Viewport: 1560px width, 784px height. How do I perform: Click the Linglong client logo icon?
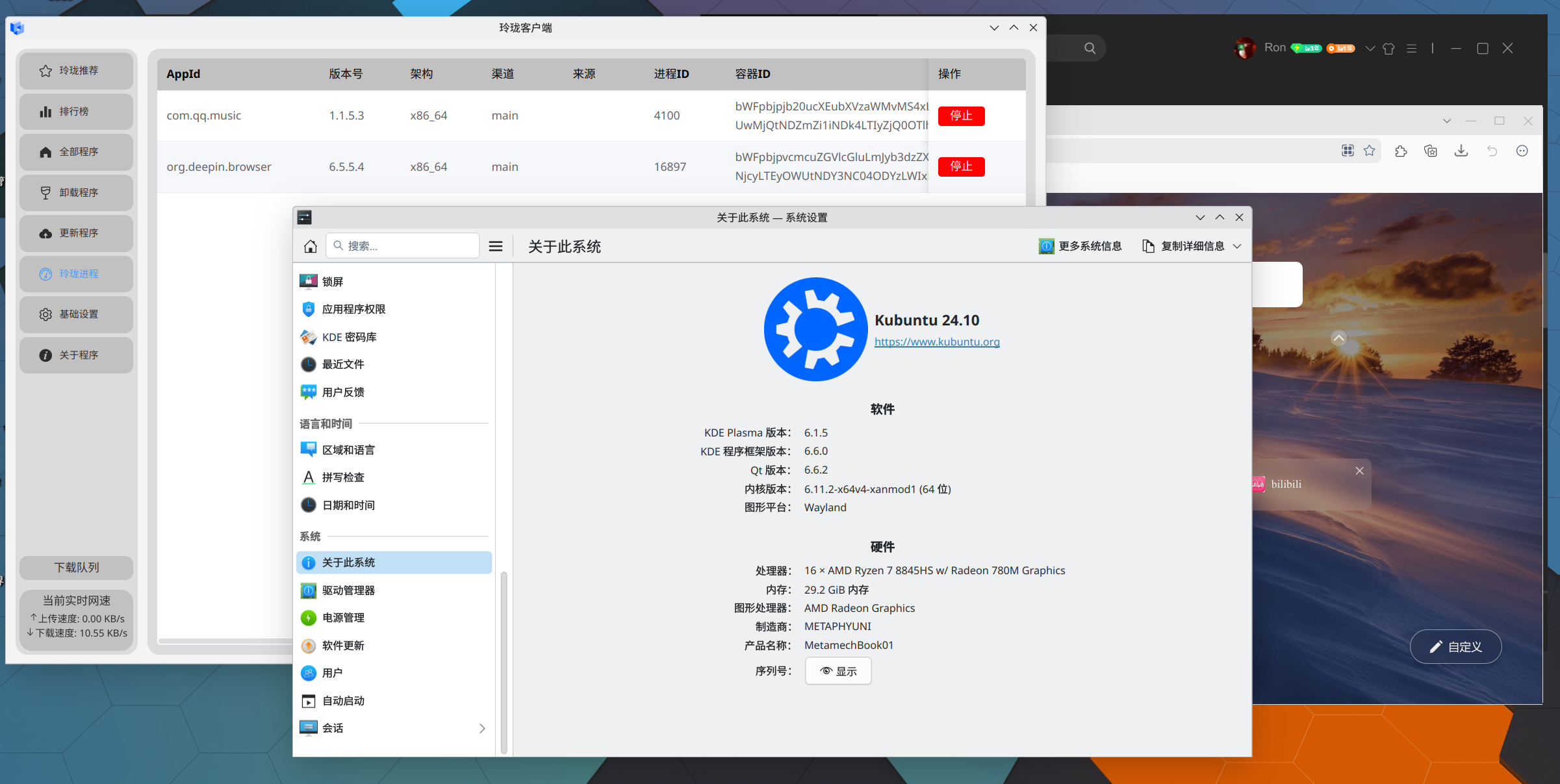pos(17,28)
